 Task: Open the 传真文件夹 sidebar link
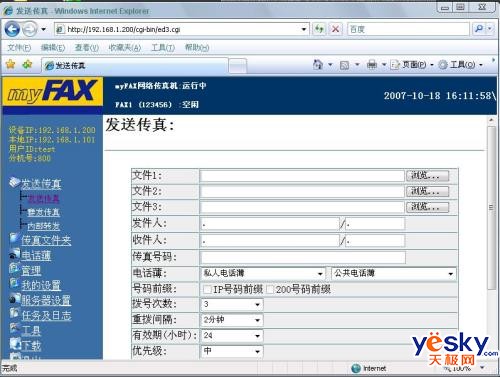46,240
